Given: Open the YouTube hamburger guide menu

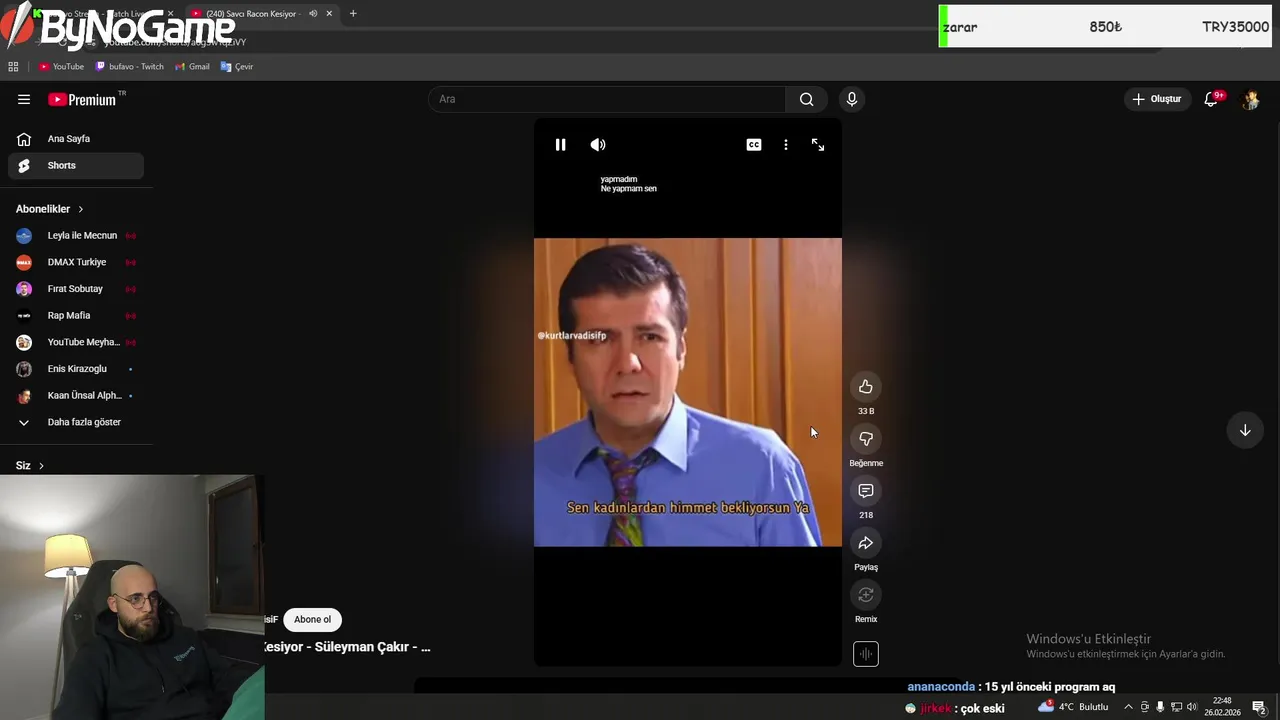Looking at the screenshot, I should tap(24, 99).
